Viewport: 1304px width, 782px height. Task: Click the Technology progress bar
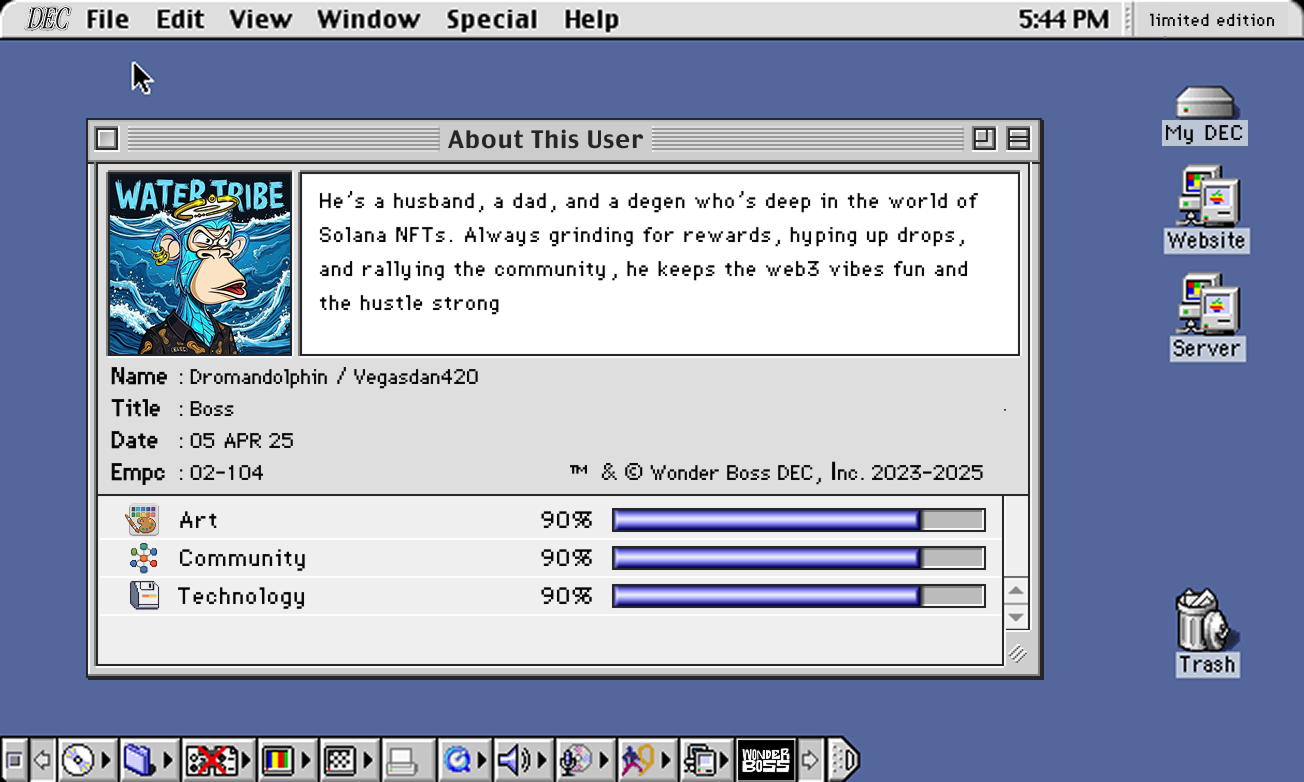click(798, 597)
